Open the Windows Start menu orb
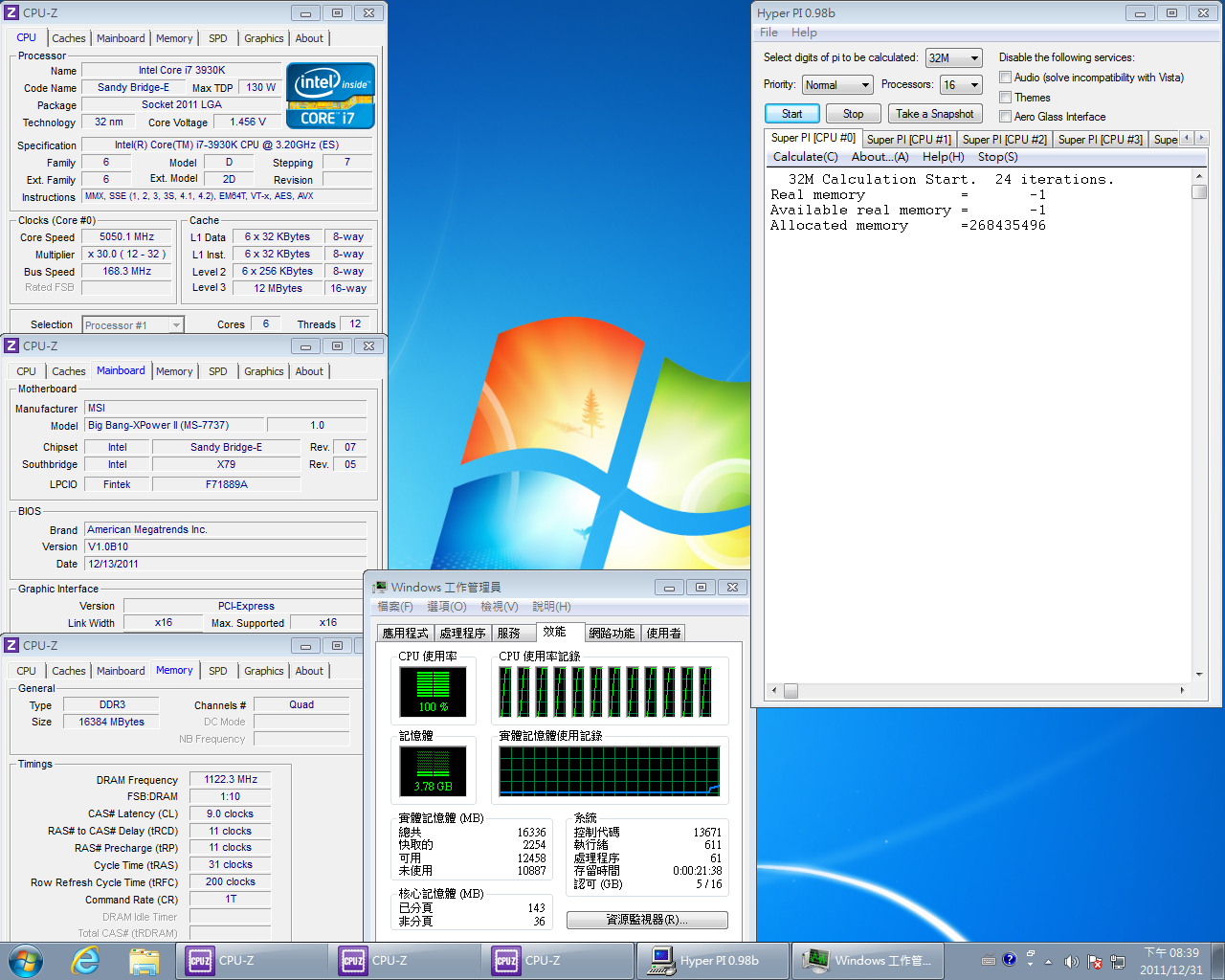The image size is (1225, 980). (26, 960)
